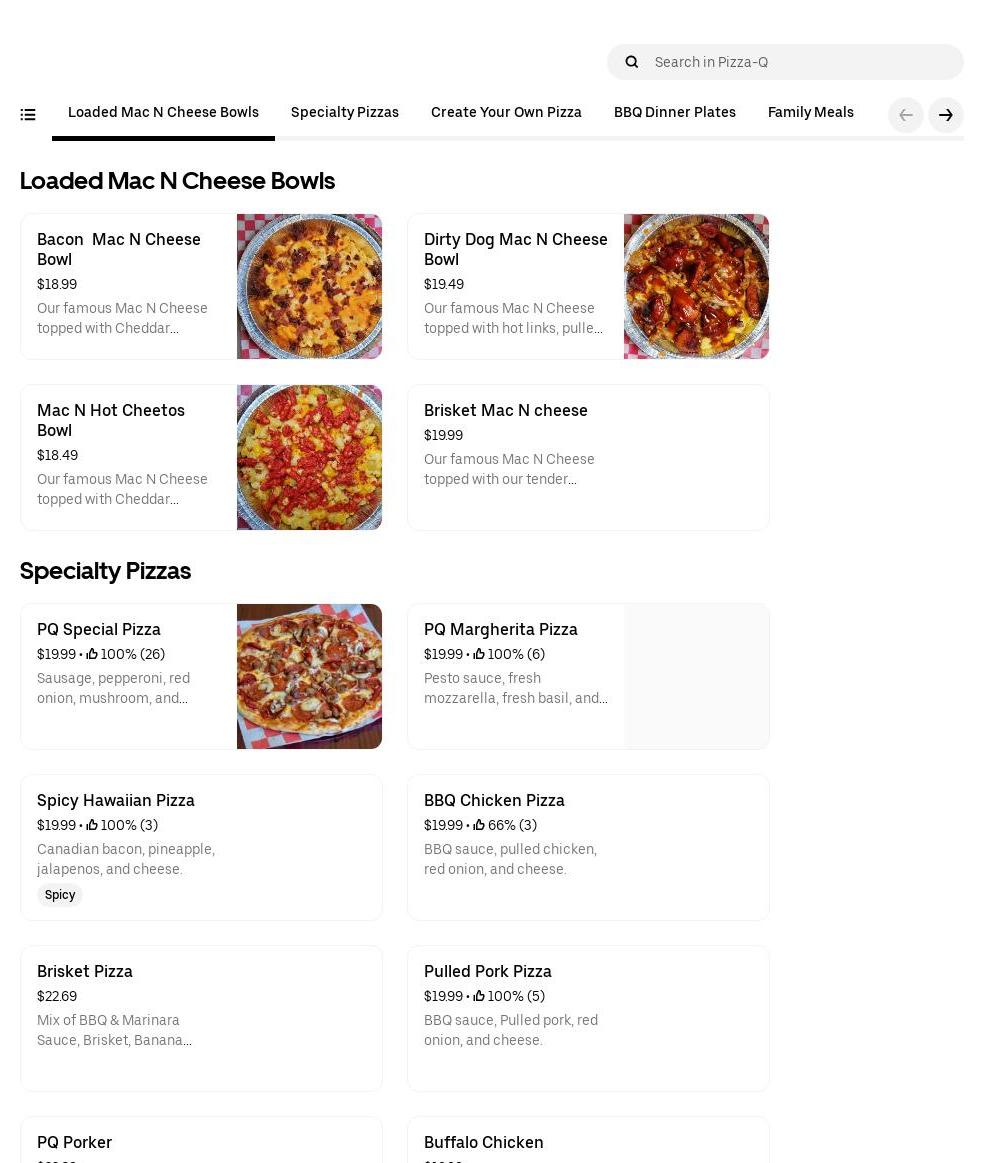Open Bacon Mac N Cheese Bowl photo

tap(309, 286)
